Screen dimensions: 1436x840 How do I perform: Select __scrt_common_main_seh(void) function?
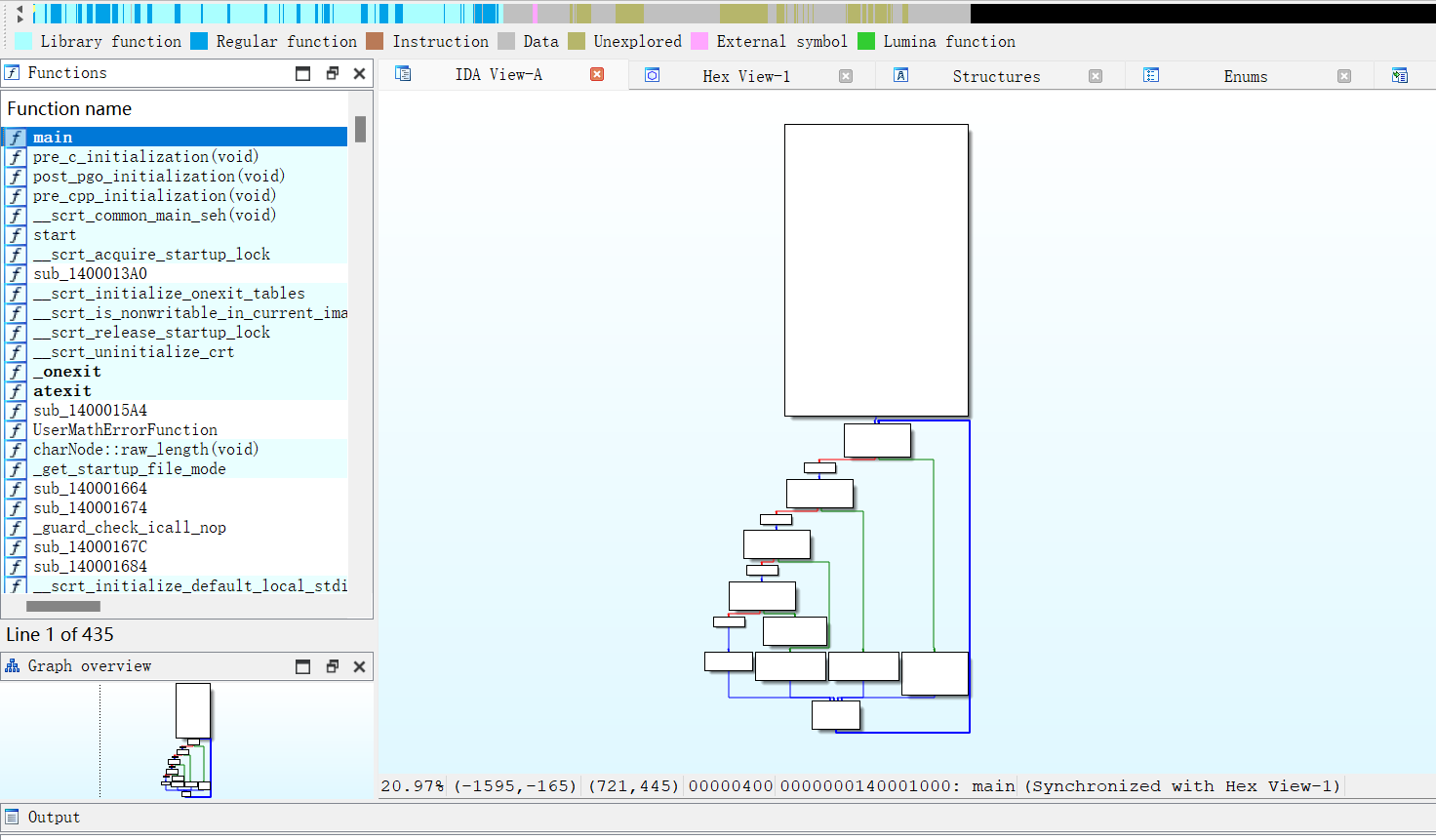coord(176,215)
